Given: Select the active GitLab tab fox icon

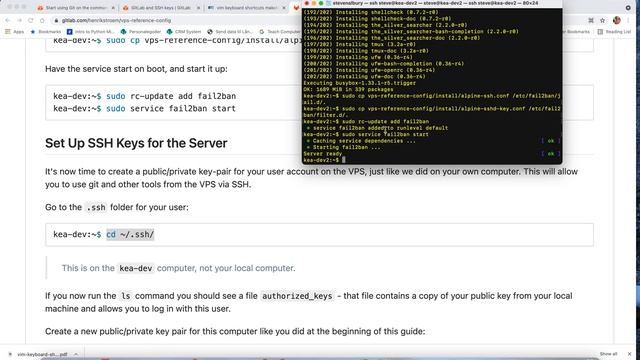Looking at the screenshot, I should (296, 8).
